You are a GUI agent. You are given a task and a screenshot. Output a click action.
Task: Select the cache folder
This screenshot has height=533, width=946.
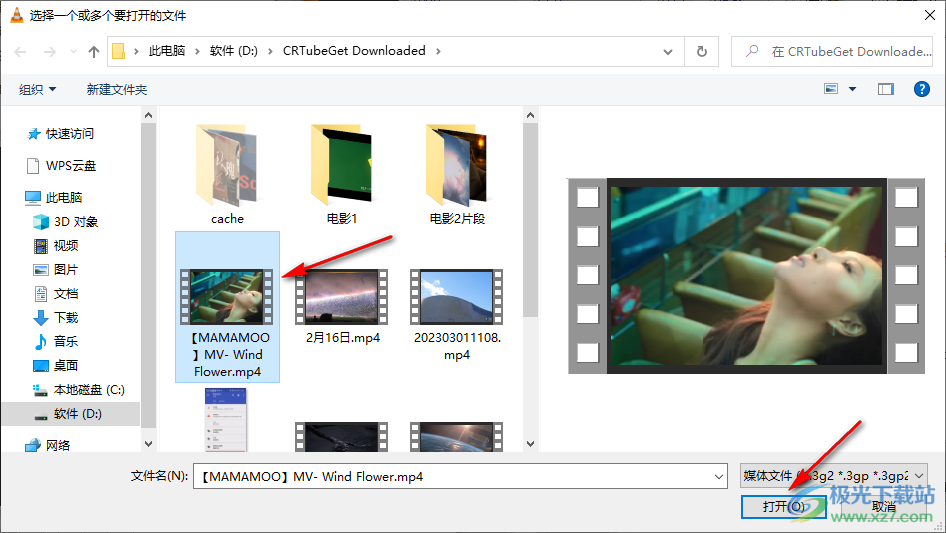click(x=227, y=174)
